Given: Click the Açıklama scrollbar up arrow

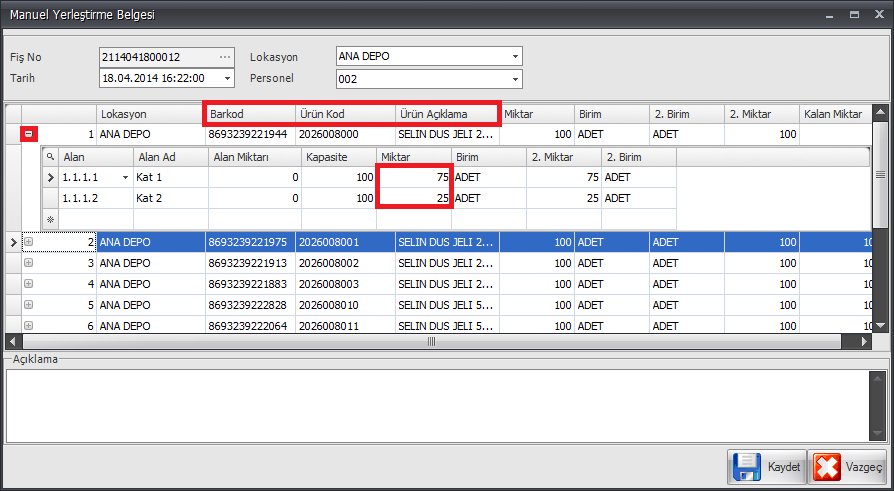Looking at the screenshot, I should click(x=878, y=378).
